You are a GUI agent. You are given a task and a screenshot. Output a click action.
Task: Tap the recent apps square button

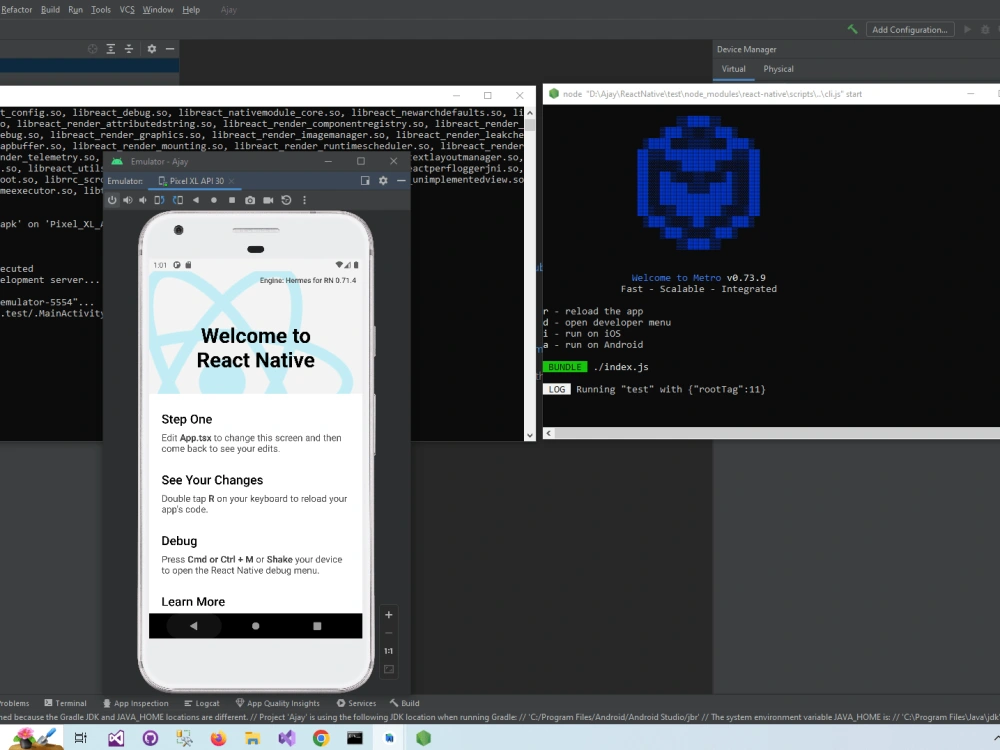click(318, 625)
